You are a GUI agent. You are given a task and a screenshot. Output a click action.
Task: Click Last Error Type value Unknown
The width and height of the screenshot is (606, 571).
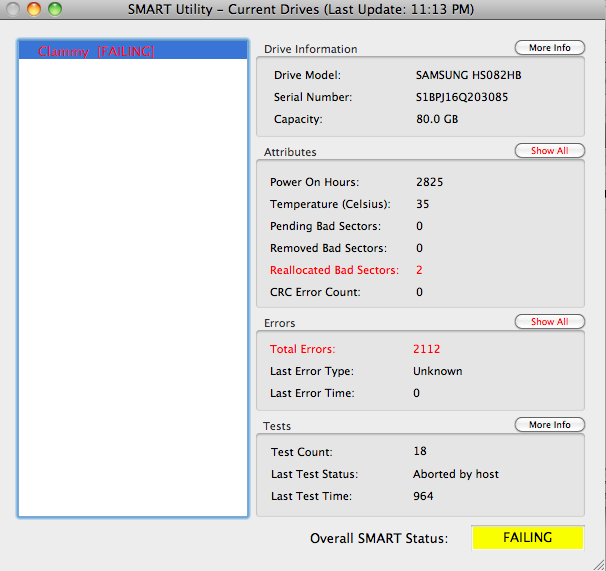tap(437, 371)
